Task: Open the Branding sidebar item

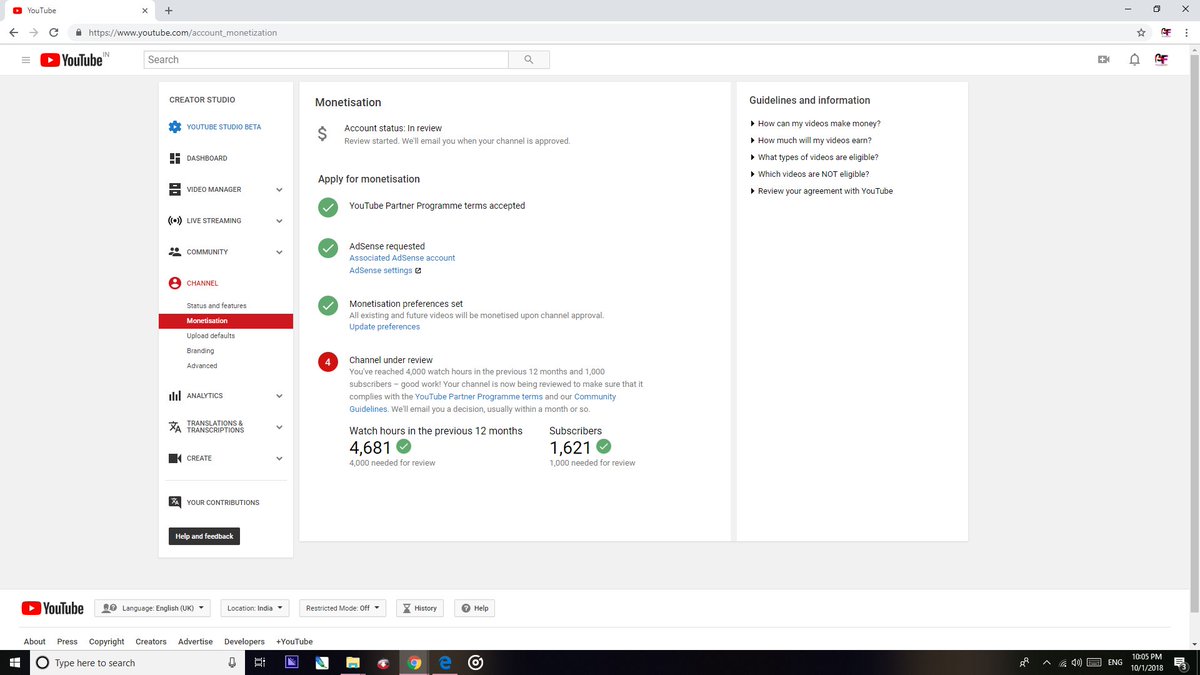Action: (x=200, y=351)
